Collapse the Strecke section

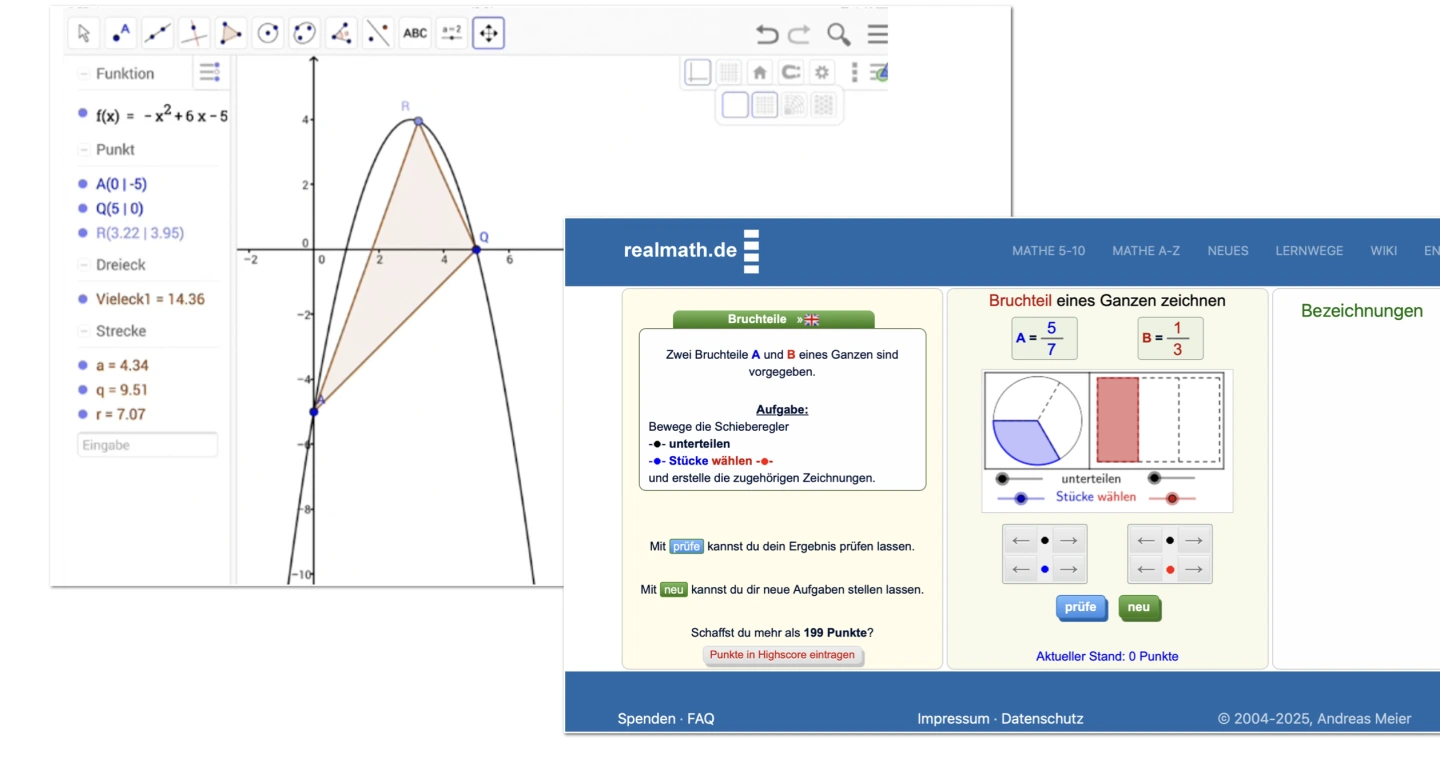click(84, 331)
